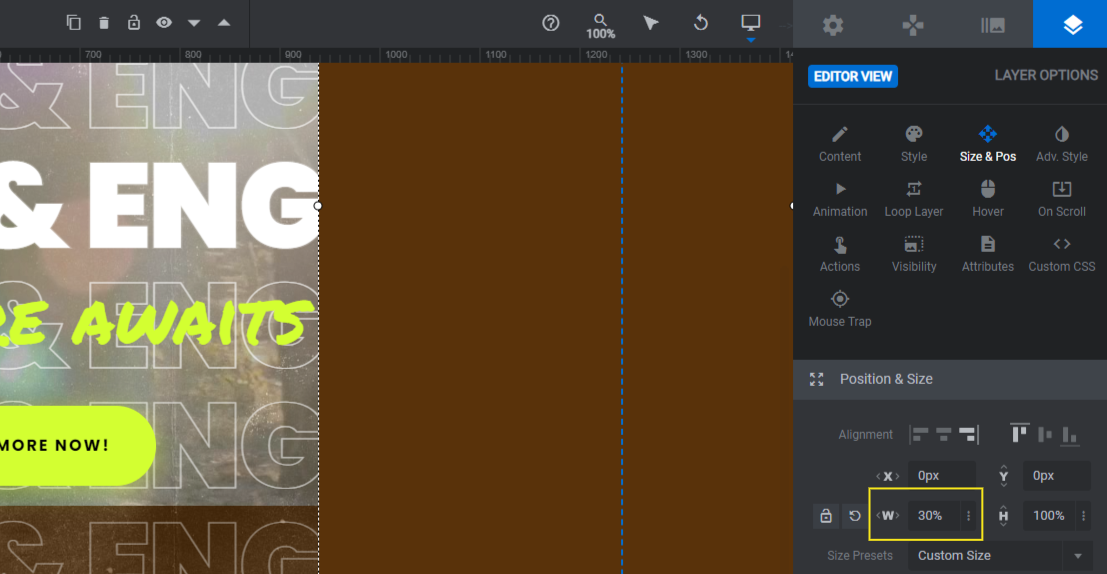This screenshot has width=1107, height=574.
Task: Open On Scroll settings
Action: pyautogui.click(x=1062, y=198)
